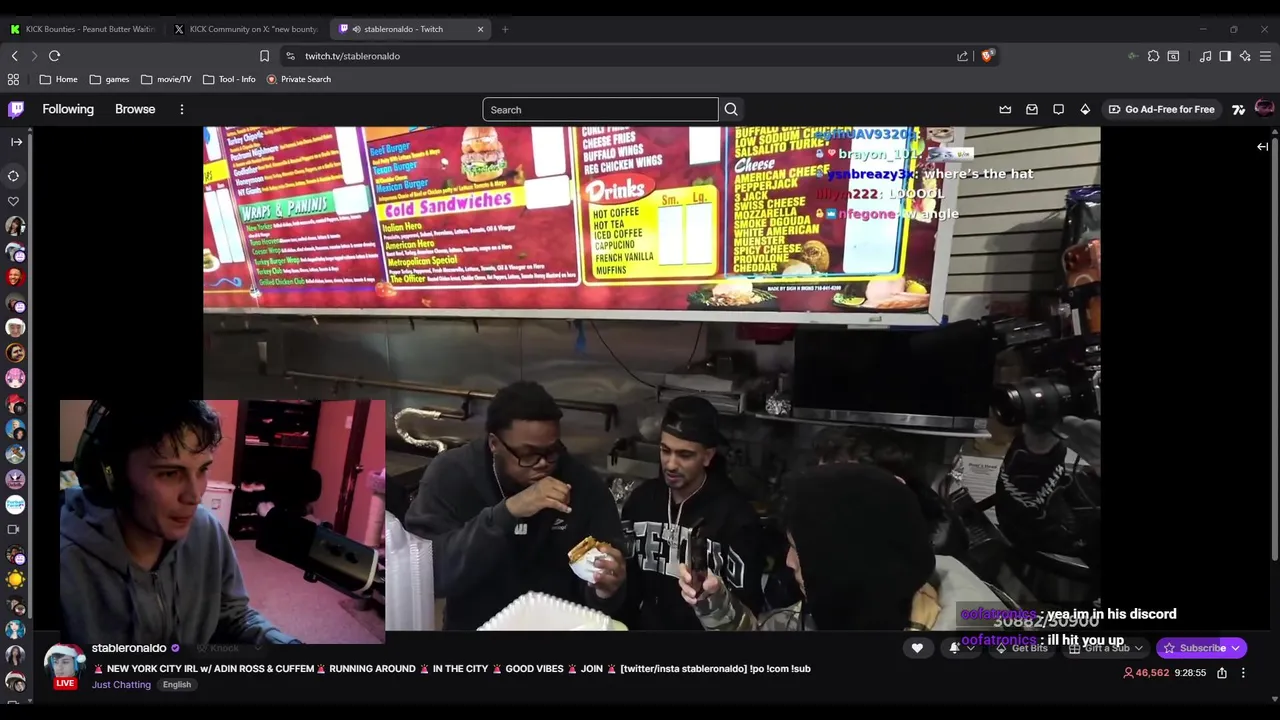The width and height of the screenshot is (1280, 720).
Task: Click the 7TV extension logo
Action: [1238, 109]
